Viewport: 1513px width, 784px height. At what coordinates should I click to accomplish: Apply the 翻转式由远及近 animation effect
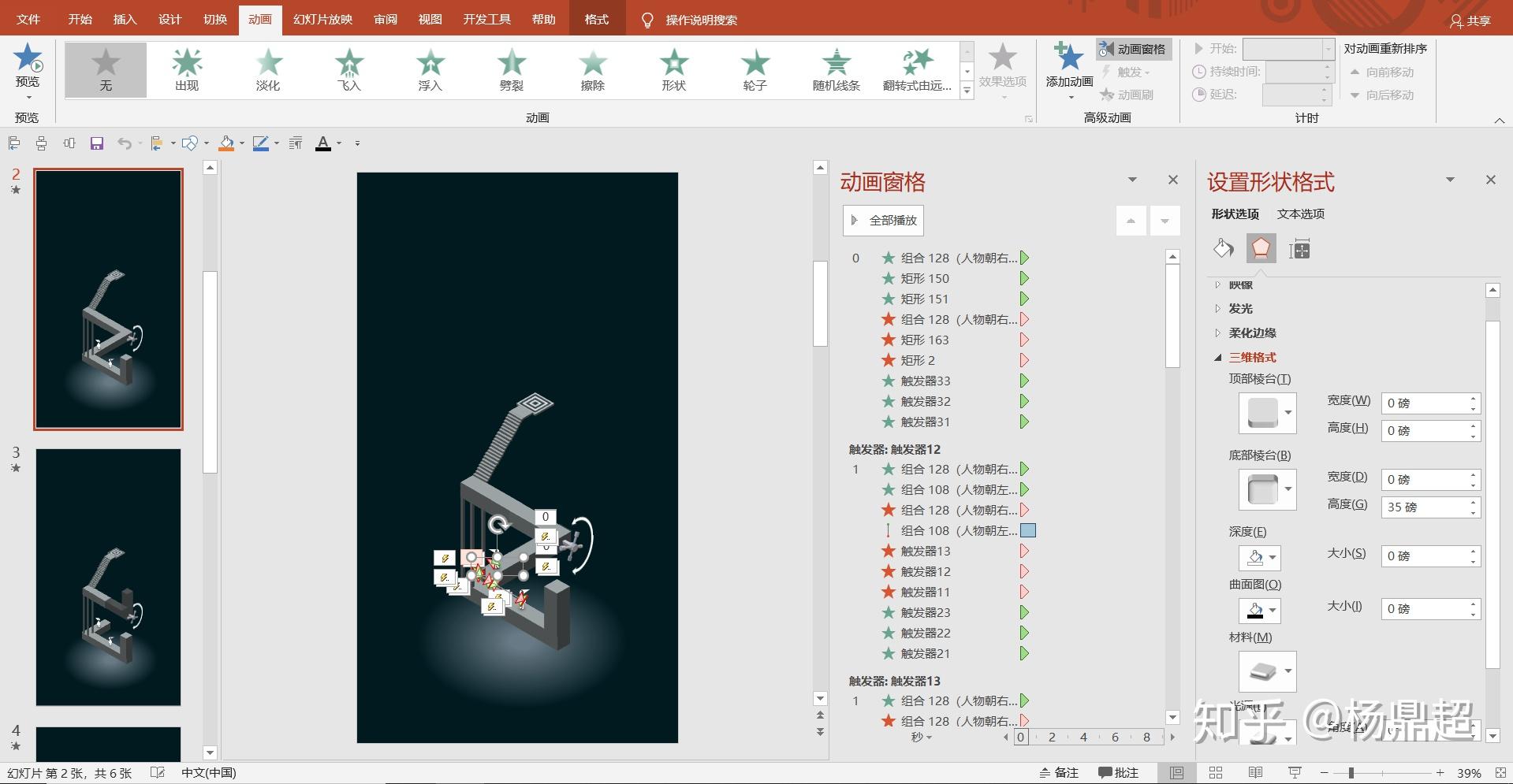(918, 70)
